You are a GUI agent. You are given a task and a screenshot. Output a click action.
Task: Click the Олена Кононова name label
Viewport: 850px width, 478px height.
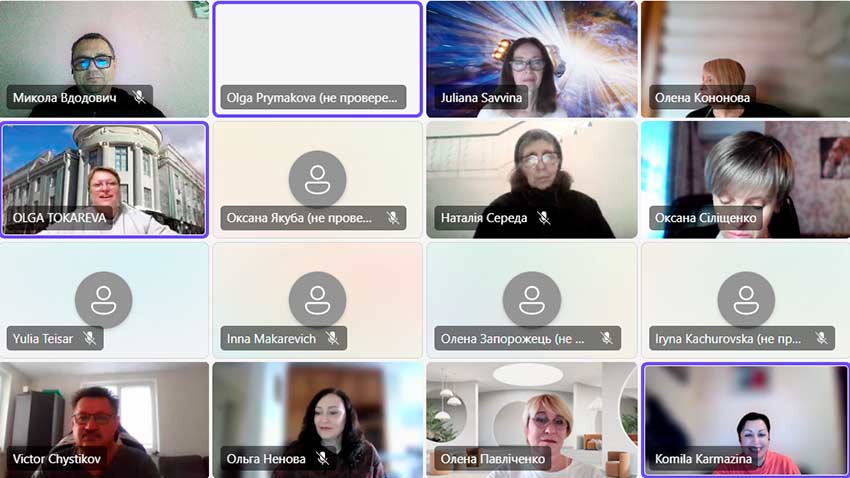click(702, 98)
